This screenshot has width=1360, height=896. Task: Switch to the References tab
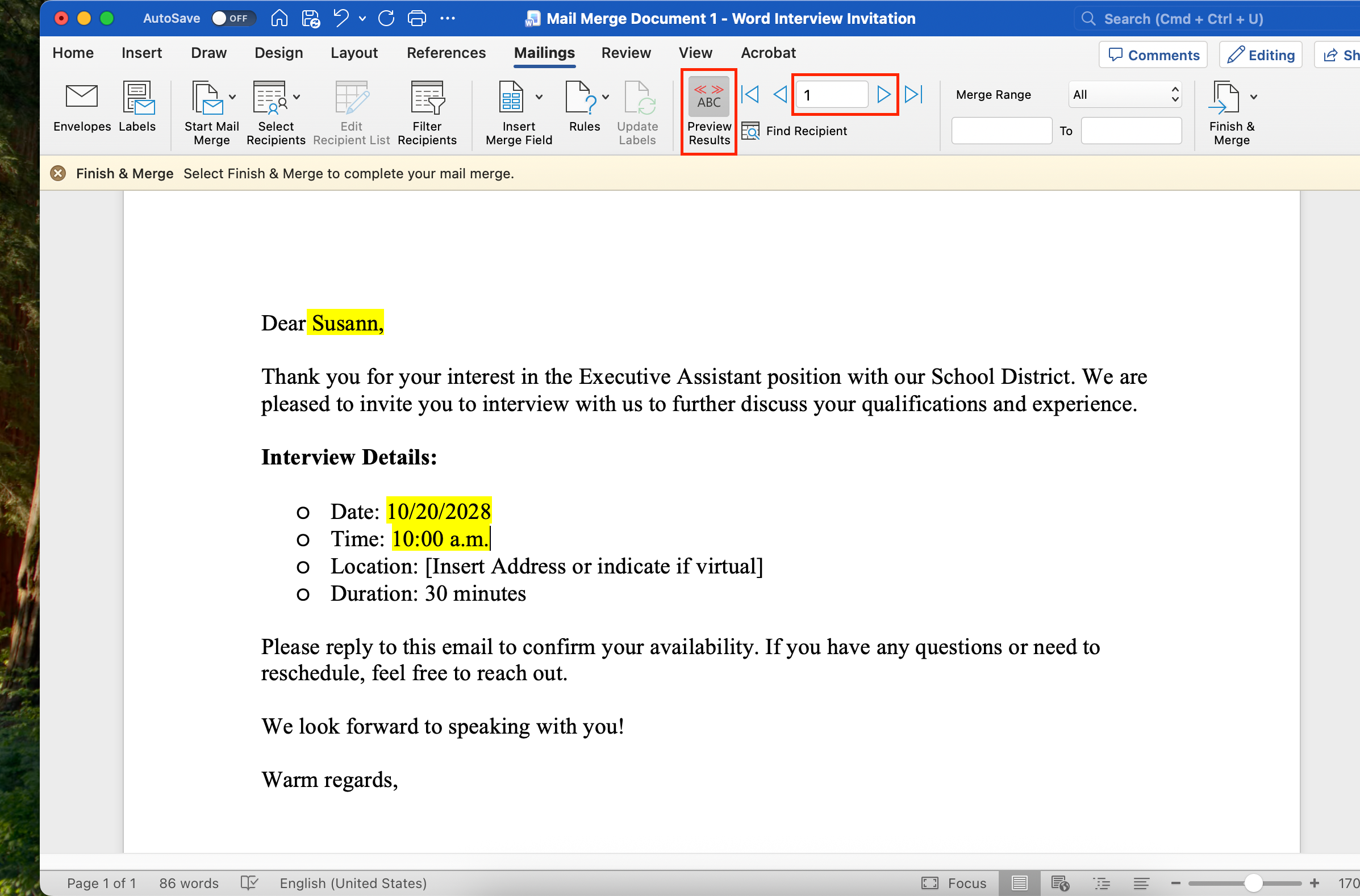point(446,53)
